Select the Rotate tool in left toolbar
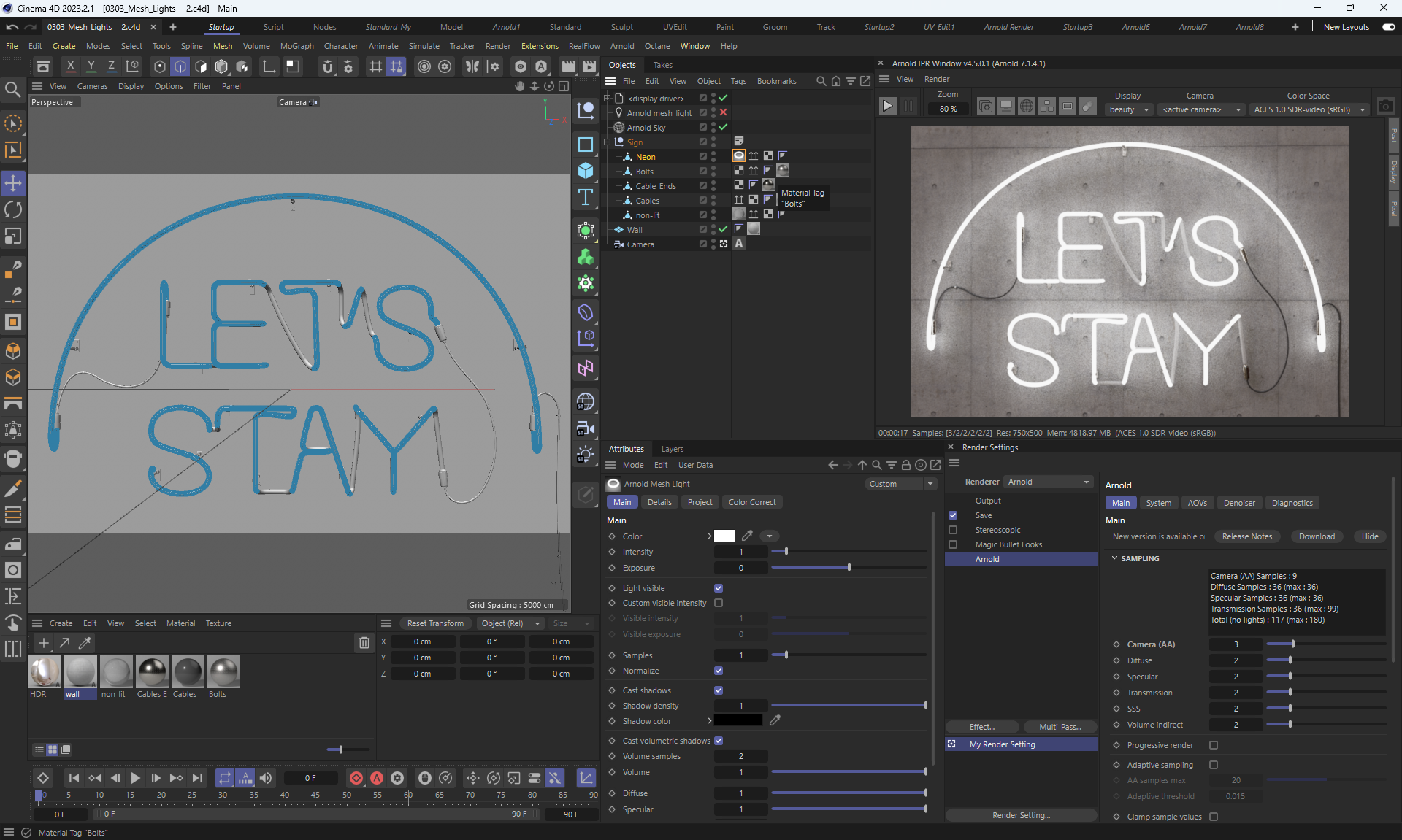The width and height of the screenshot is (1402, 840). 13,209
